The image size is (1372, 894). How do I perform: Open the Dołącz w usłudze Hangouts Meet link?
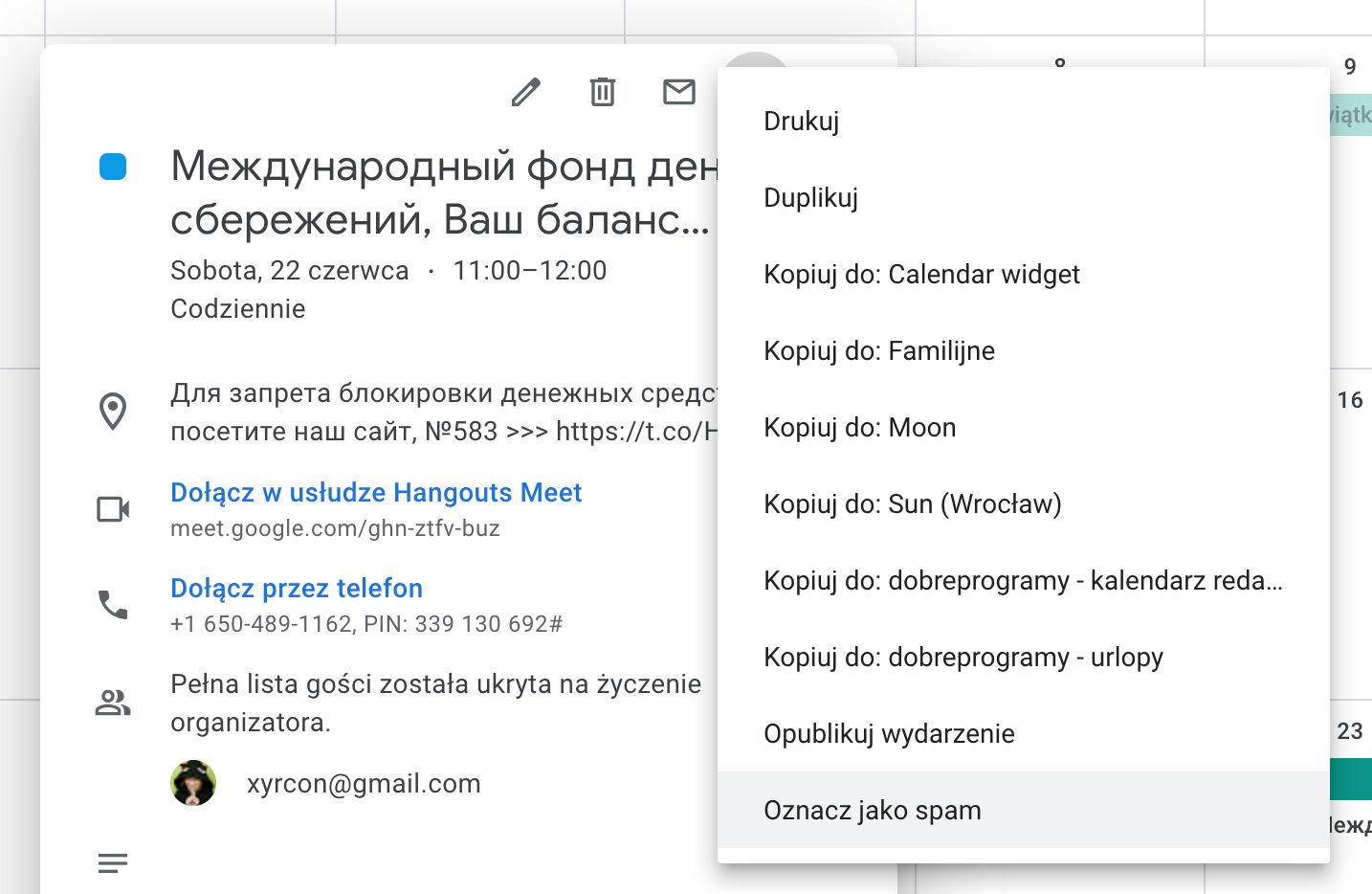tap(376, 493)
